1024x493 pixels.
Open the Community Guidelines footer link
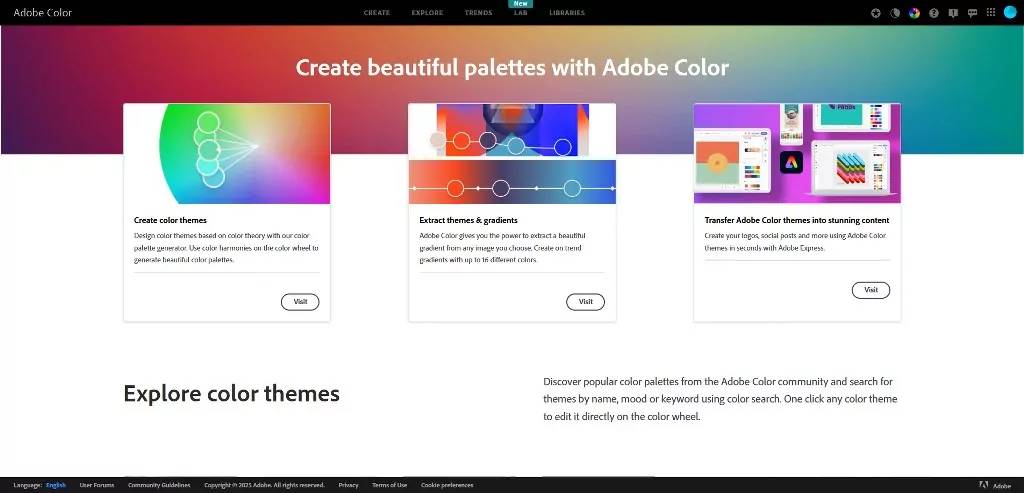coord(159,485)
